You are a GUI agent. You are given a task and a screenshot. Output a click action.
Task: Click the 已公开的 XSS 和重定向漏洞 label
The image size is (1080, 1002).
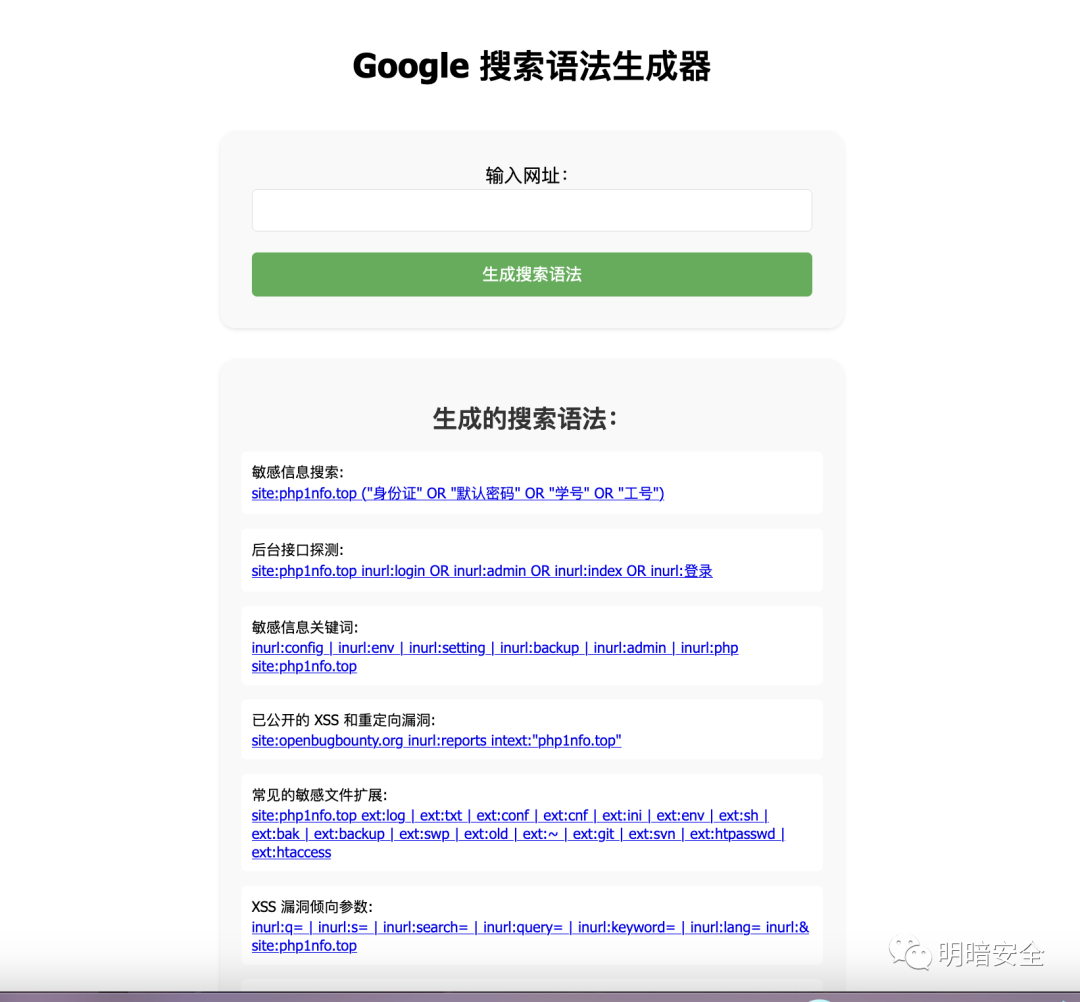pyautogui.click(x=344, y=720)
